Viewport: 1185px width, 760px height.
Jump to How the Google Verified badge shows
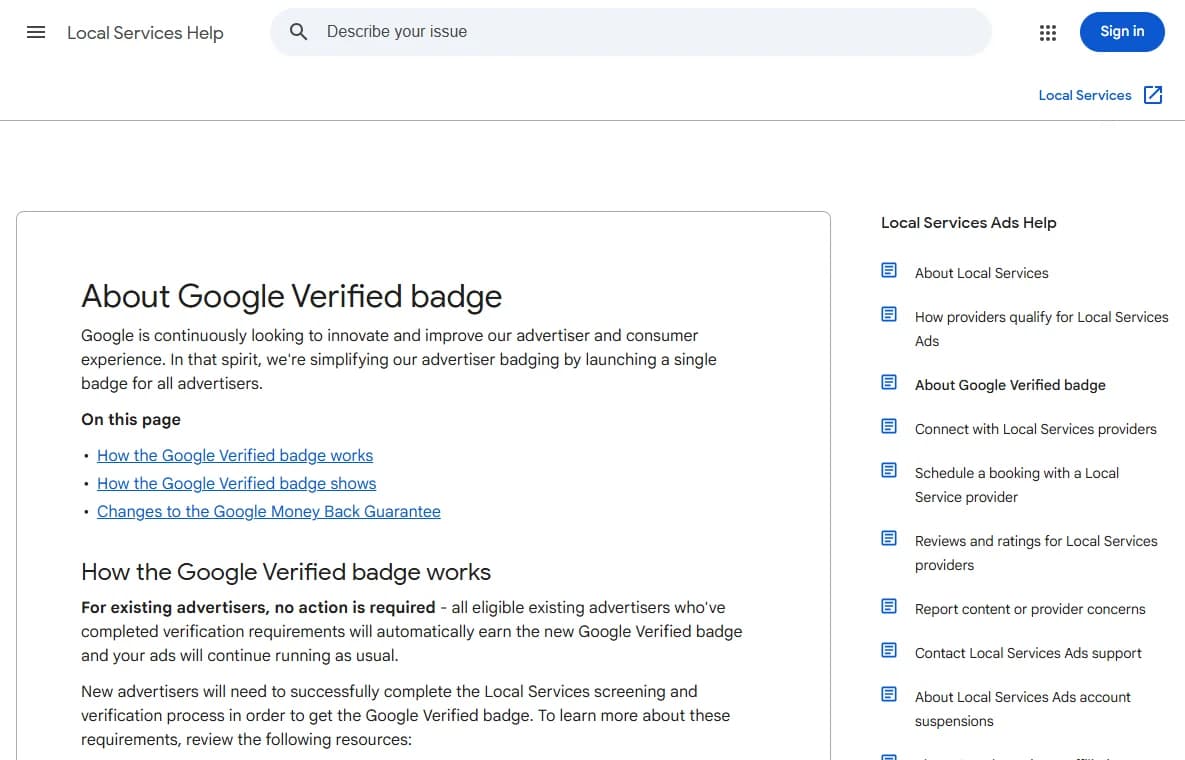[237, 483]
